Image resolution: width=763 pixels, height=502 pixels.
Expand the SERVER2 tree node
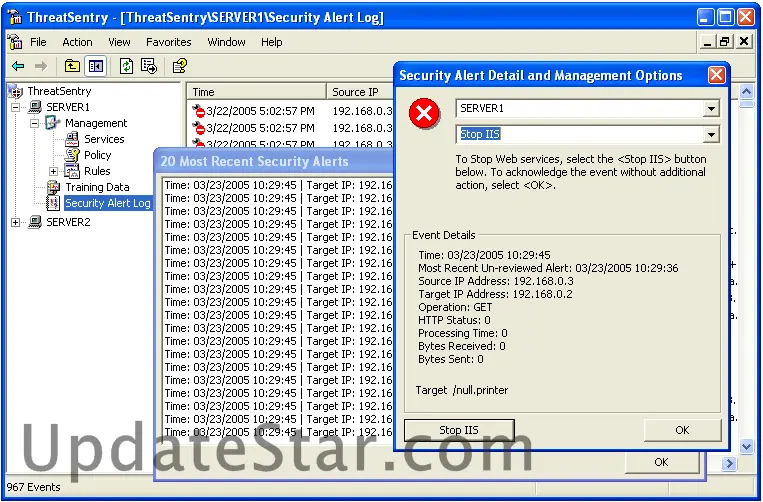pos(16,222)
